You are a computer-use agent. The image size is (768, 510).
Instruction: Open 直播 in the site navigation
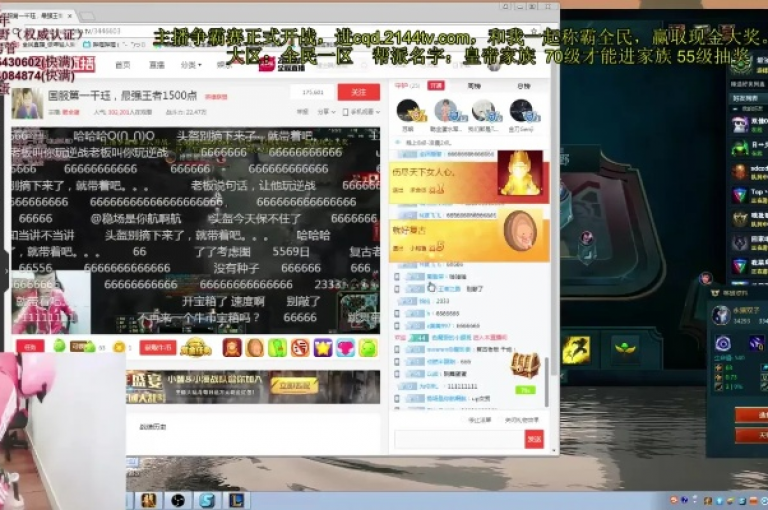pyautogui.click(x=157, y=65)
